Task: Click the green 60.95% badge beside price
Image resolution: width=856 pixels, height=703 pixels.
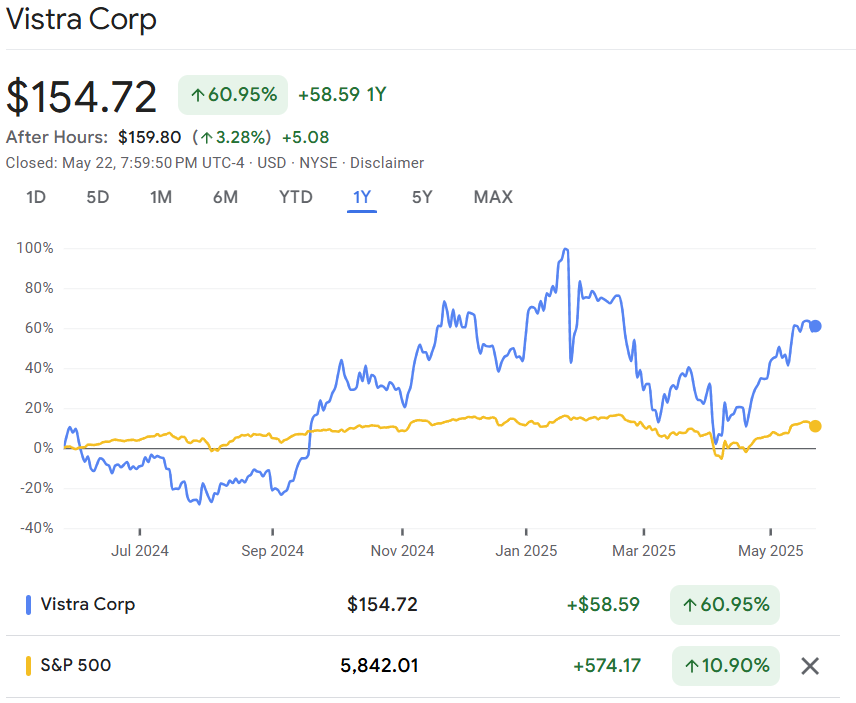Action: coord(233,95)
